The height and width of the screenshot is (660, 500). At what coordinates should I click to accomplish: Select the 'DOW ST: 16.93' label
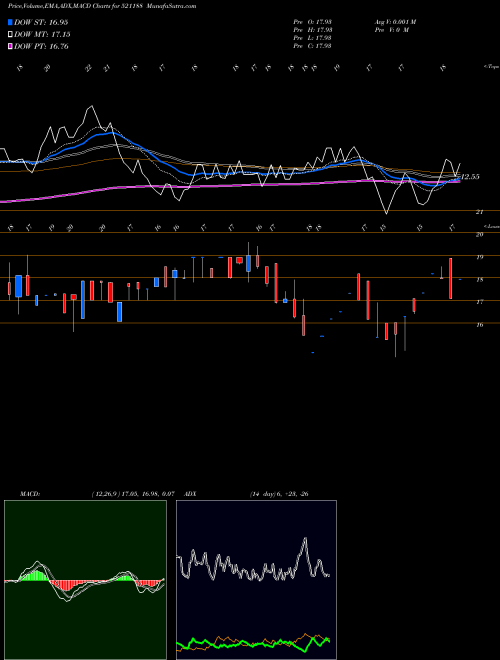click(41, 22)
